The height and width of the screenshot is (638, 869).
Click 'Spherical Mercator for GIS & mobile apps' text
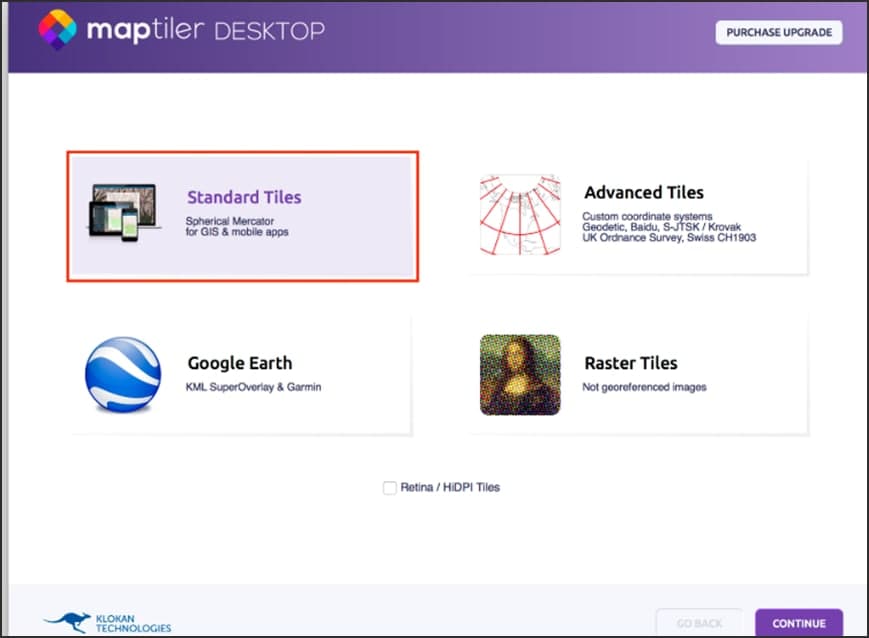click(x=237, y=226)
